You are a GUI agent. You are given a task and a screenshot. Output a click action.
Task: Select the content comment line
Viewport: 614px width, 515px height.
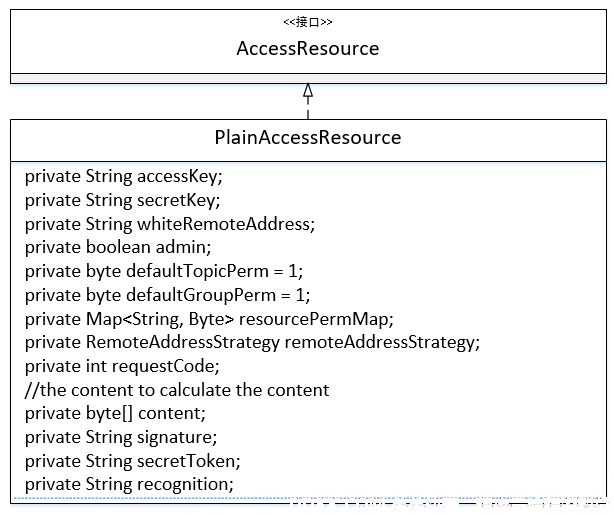pos(177,390)
